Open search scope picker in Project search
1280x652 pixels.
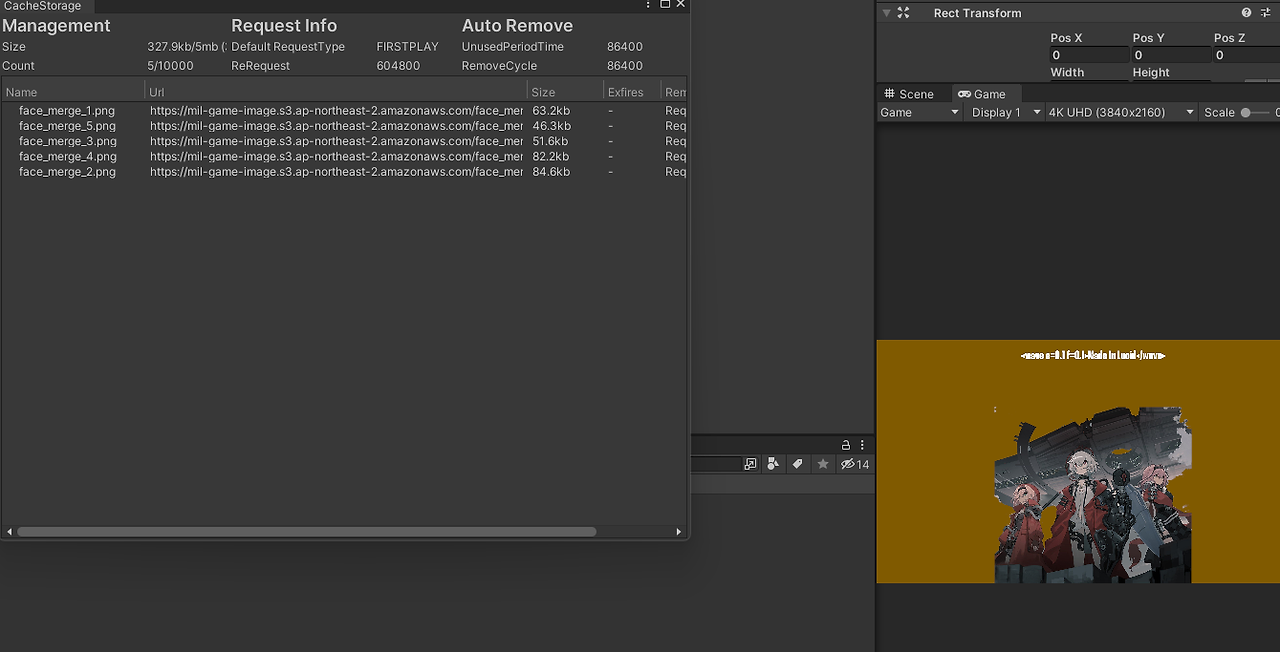750,464
